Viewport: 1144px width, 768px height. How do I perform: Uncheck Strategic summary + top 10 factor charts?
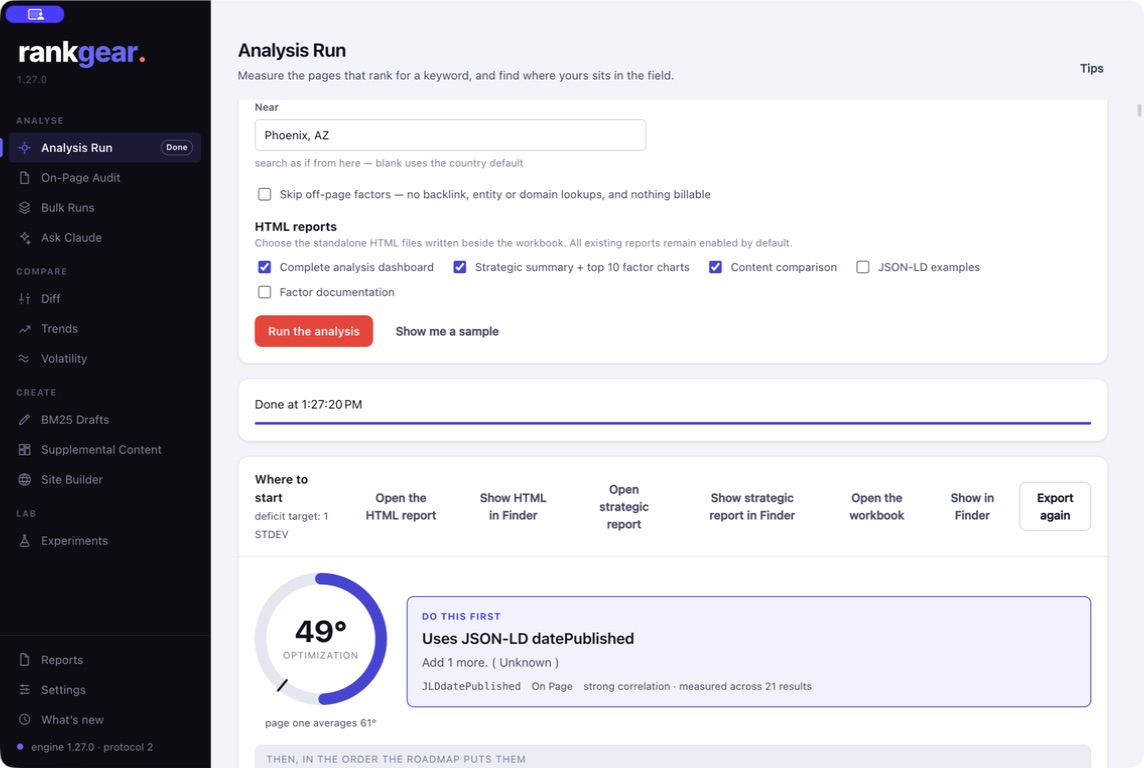tap(460, 267)
